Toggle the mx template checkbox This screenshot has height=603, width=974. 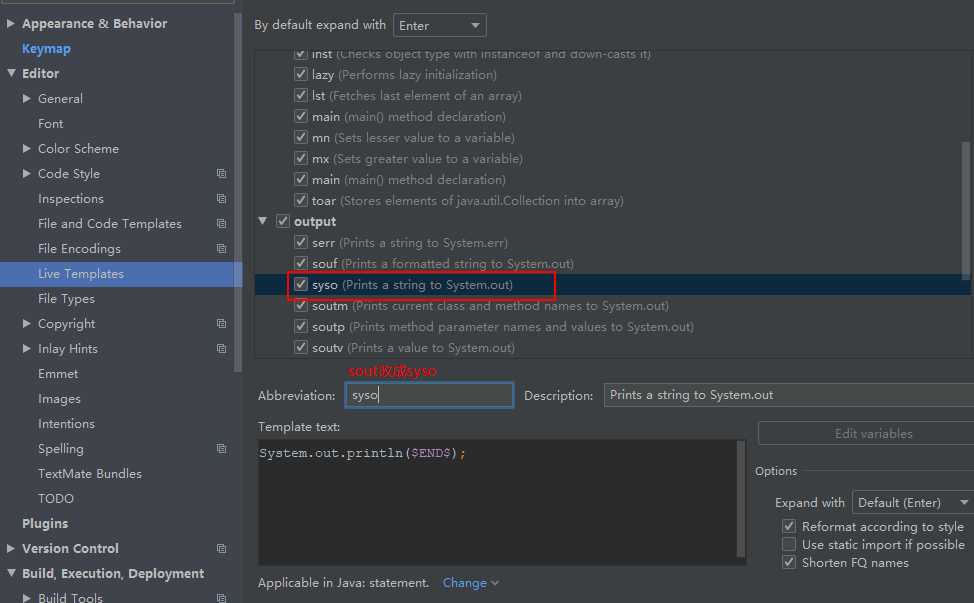(301, 158)
